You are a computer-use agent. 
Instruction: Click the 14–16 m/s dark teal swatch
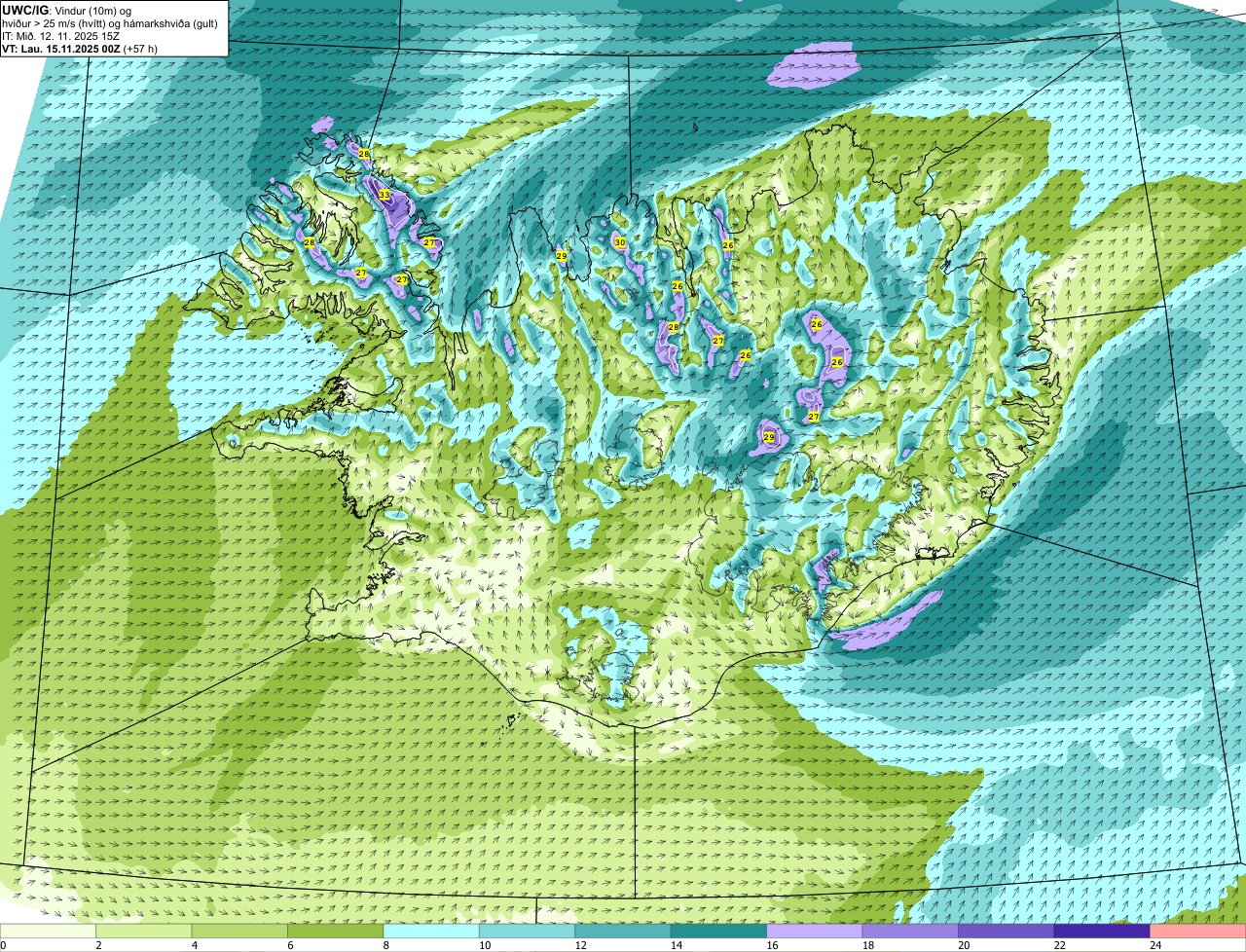pos(719,931)
